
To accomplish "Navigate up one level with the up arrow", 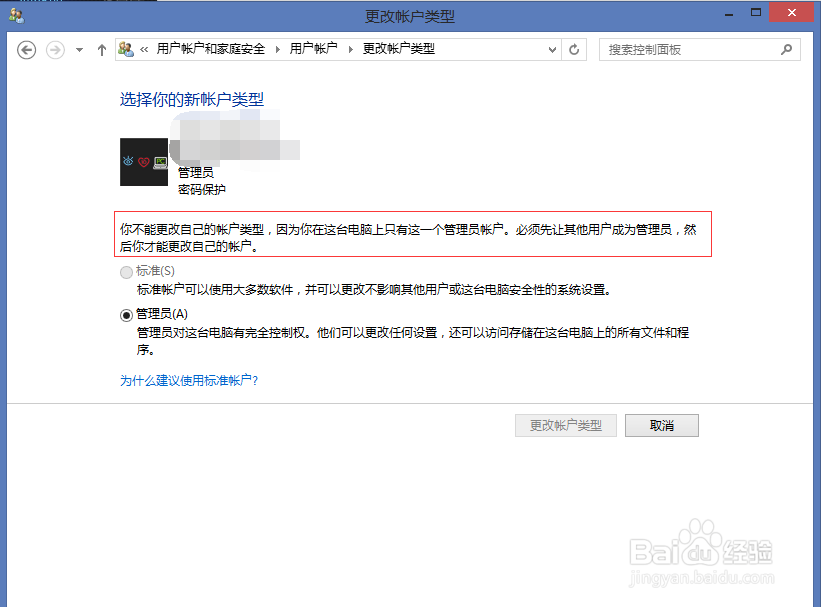I will 101,49.
